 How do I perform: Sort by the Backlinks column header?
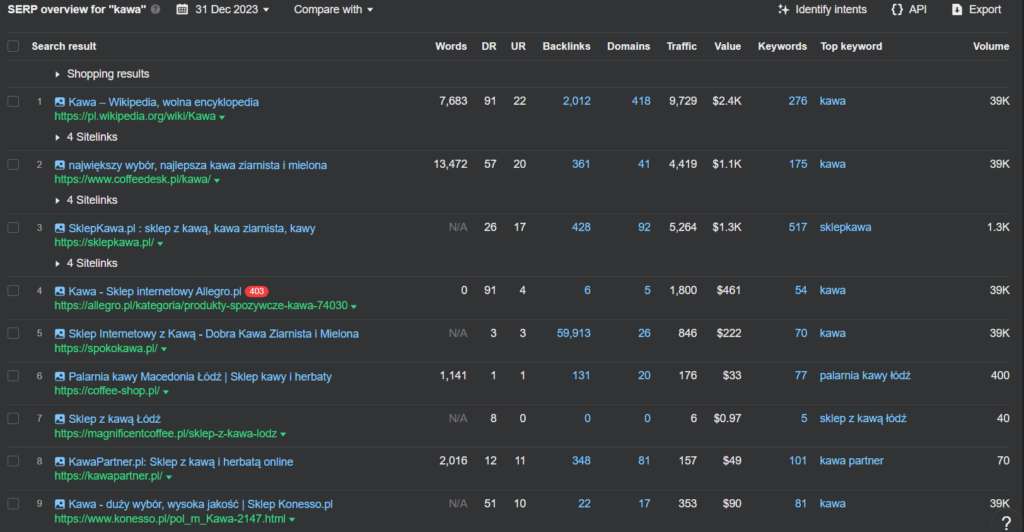(566, 46)
